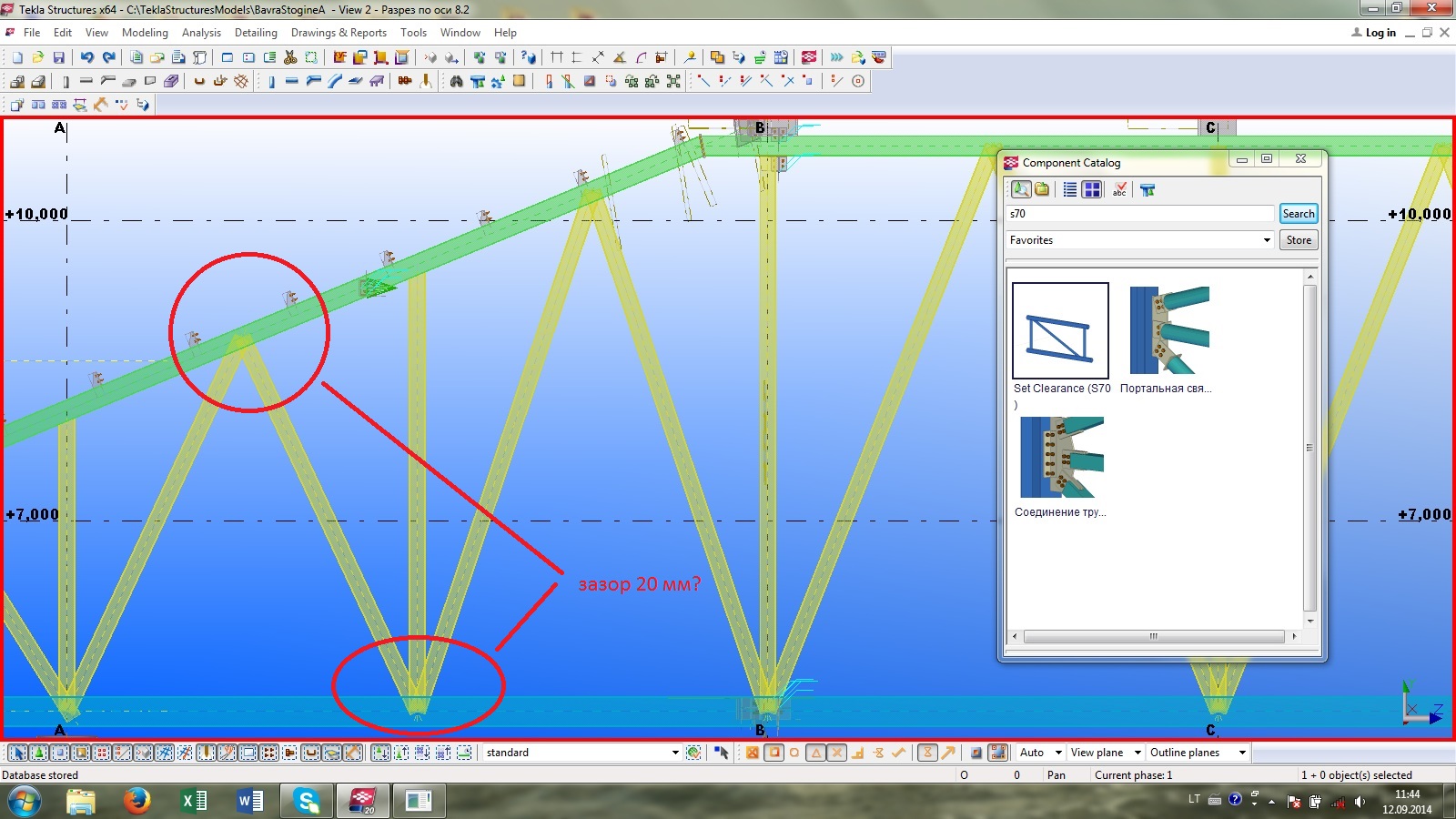The width and height of the screenshot is (1456, 819).
Task: Toggle catalog thumbnails view button
Action: pos(1092,189)
